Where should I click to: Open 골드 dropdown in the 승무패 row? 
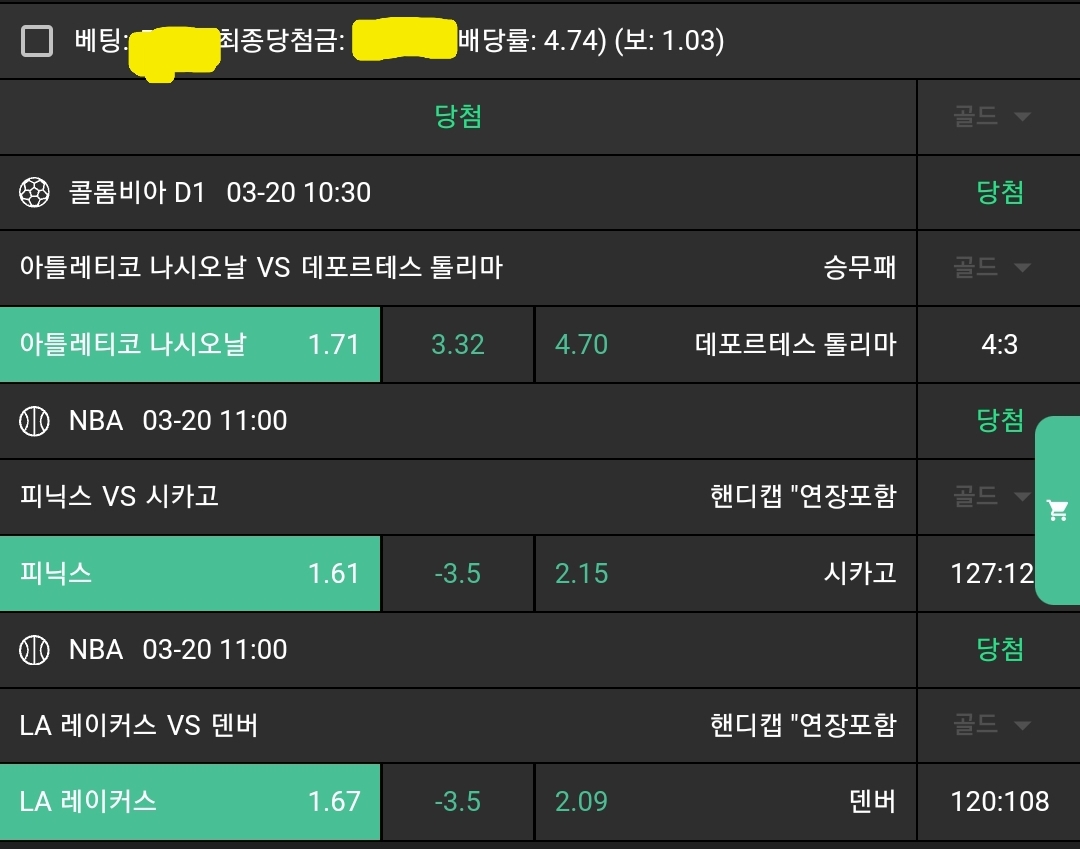coord(991,267)
